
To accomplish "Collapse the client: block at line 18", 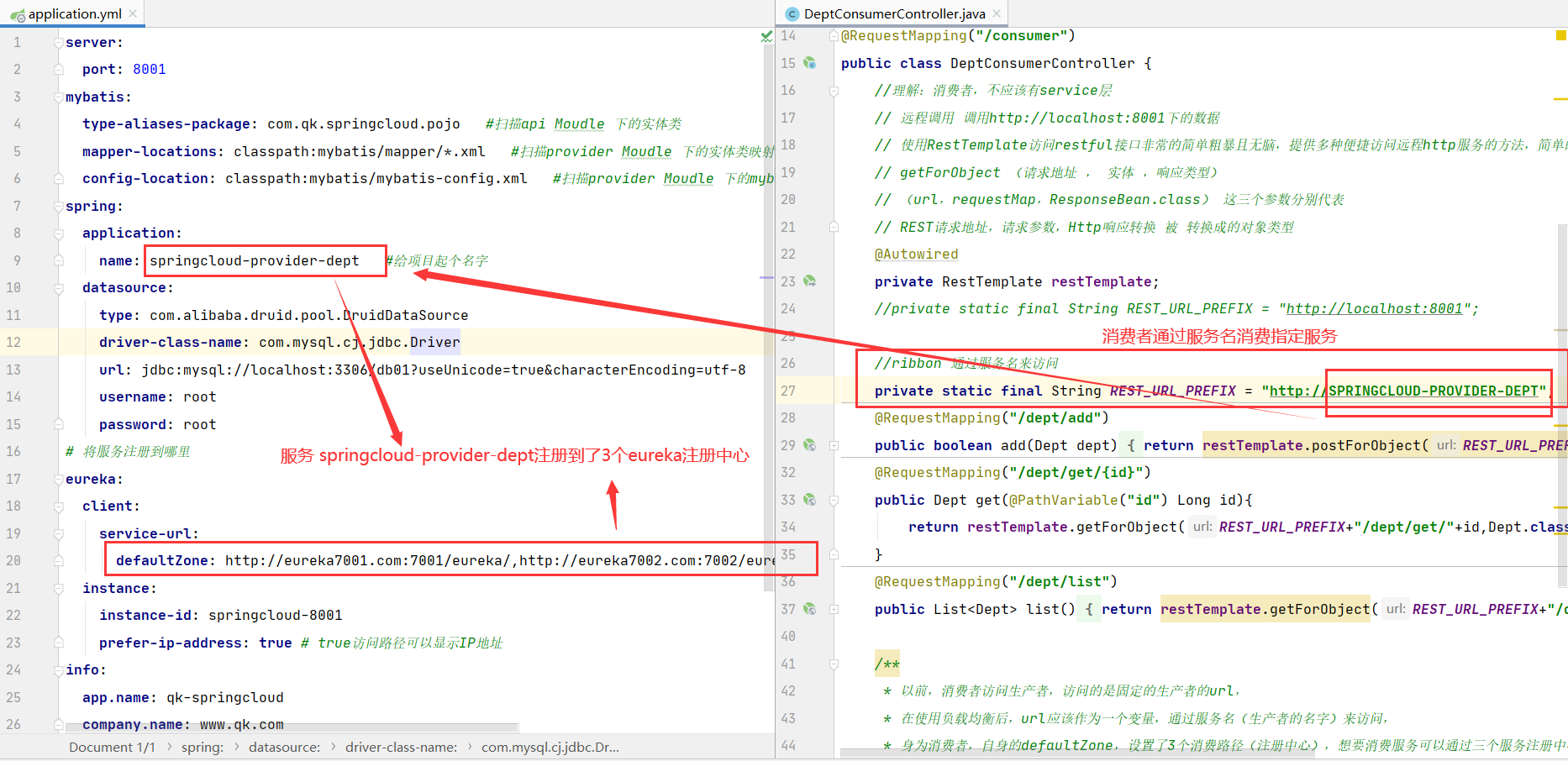I will (59, 506).
